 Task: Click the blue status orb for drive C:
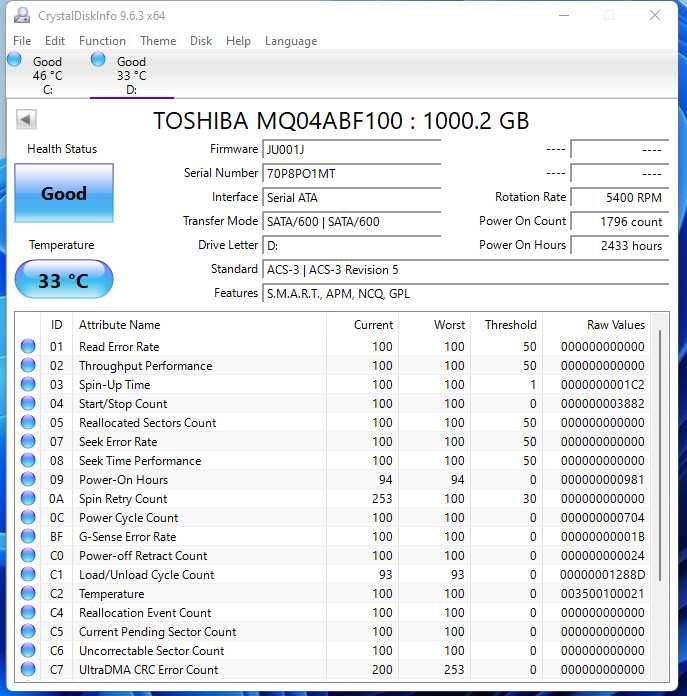pyautogui.click(x=14, y=59)
